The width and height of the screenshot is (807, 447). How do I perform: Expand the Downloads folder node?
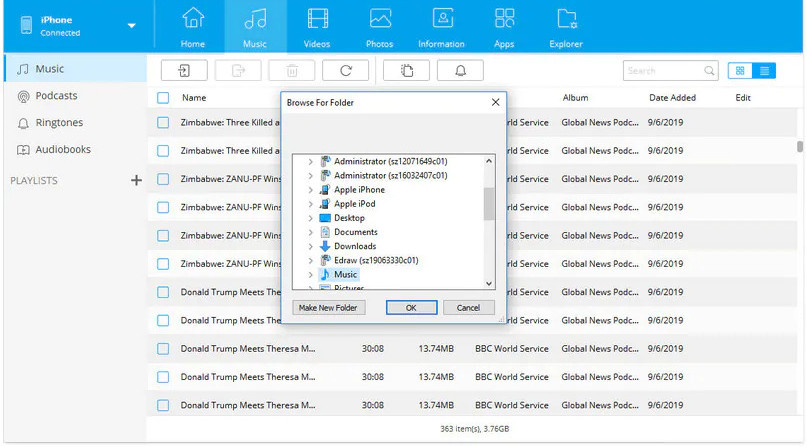pos(310,246)
